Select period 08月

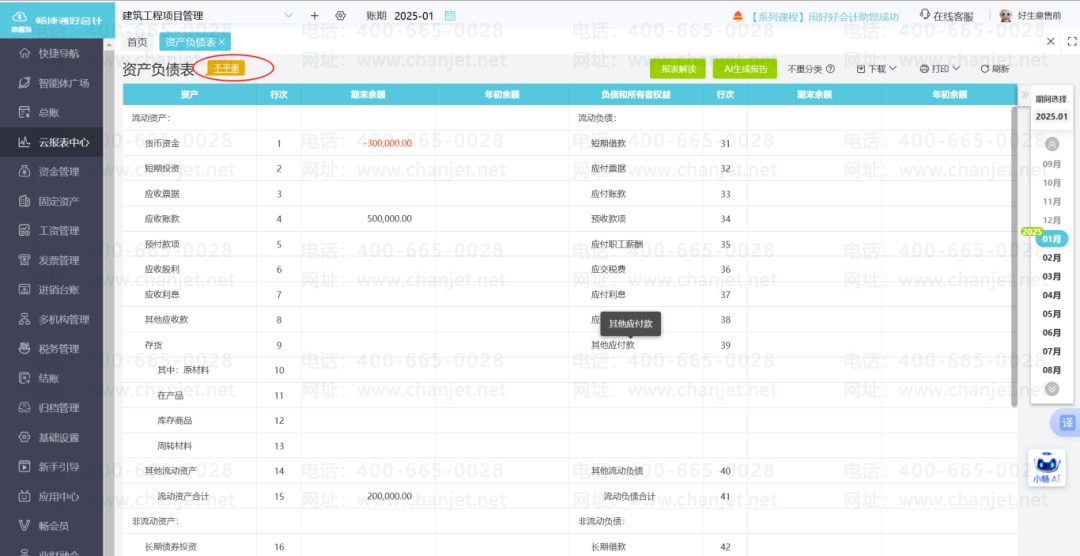pos(1052,370)
